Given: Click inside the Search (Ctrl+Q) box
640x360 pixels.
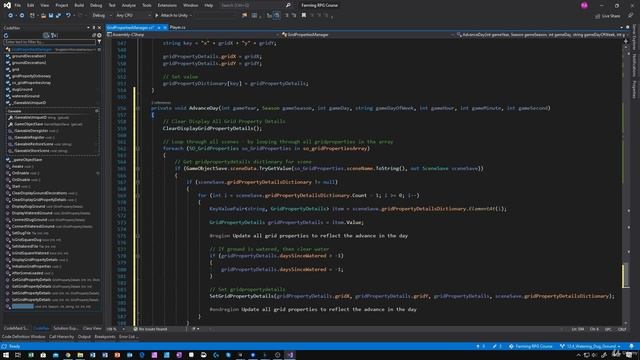Looking at the screenshot, I should (x=251, y=5).
